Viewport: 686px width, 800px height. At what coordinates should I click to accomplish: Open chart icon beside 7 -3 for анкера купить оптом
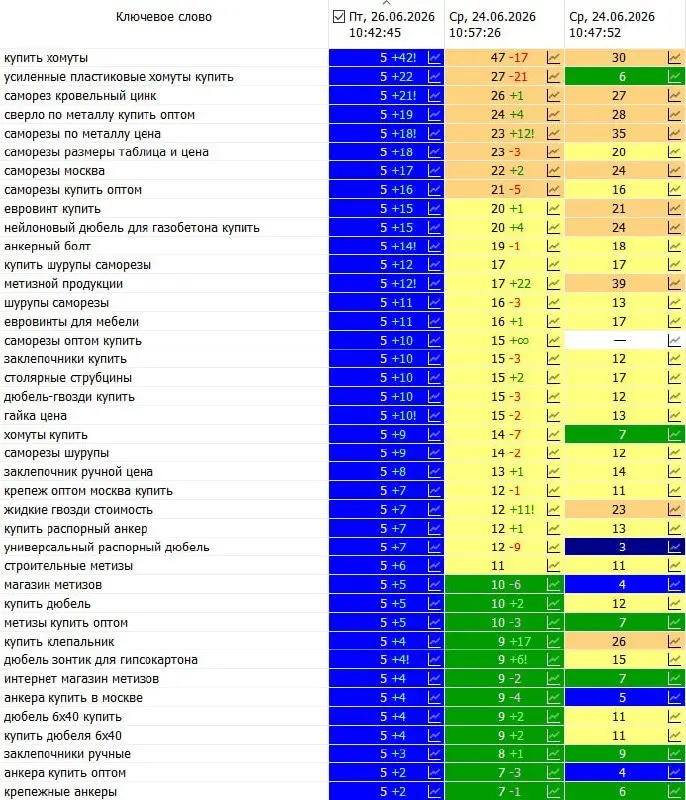[553, 772]
